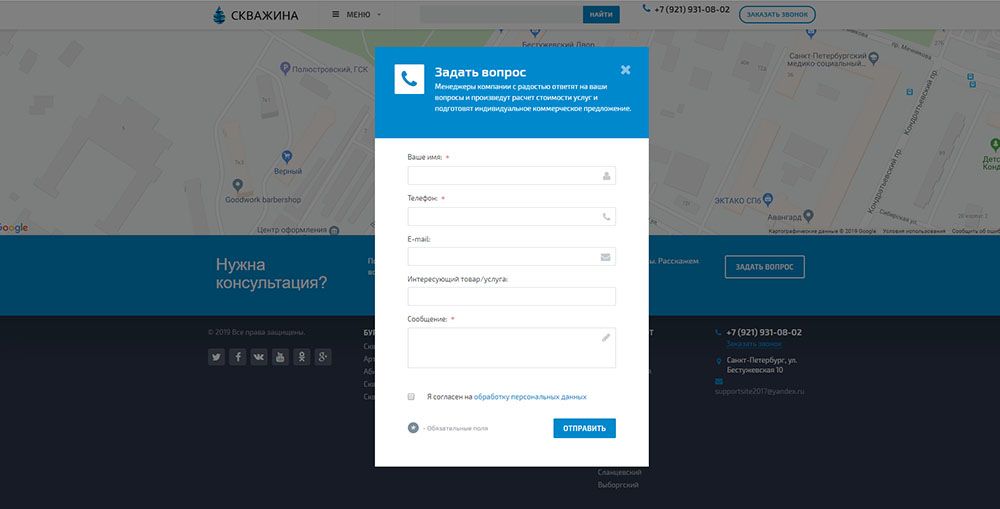This screenshot has height=509, width=1000.
Task: Open the обработку персональных данных link
Action: tap(530, 397)
